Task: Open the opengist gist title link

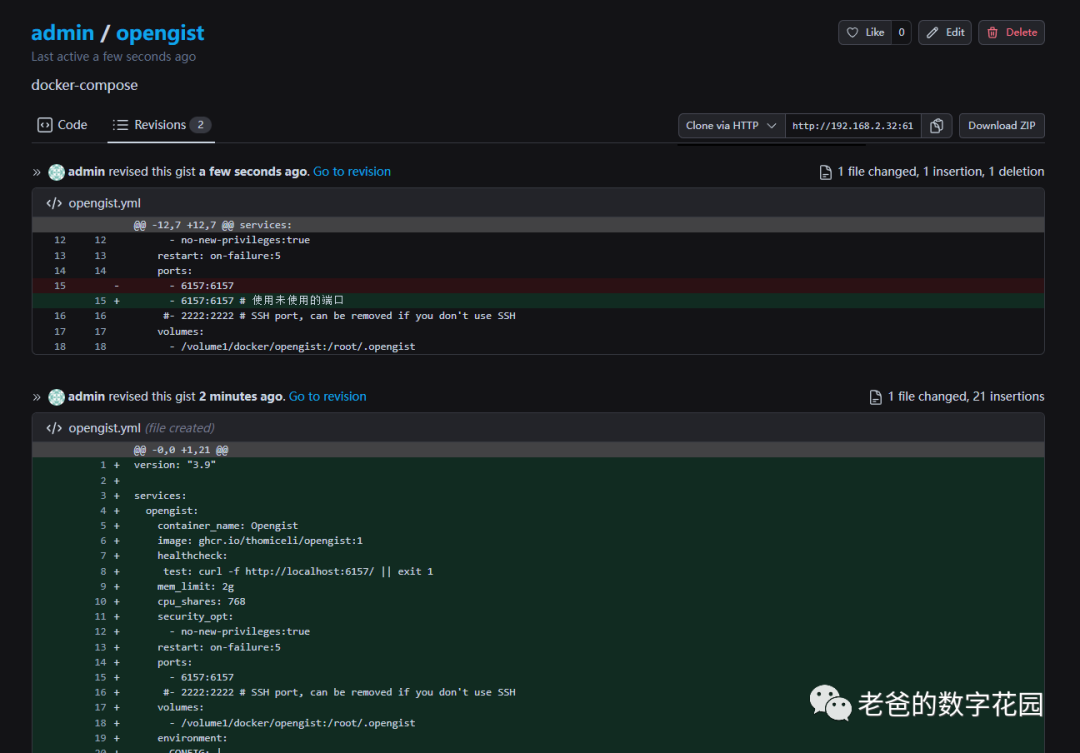Action: coord(160,32)
